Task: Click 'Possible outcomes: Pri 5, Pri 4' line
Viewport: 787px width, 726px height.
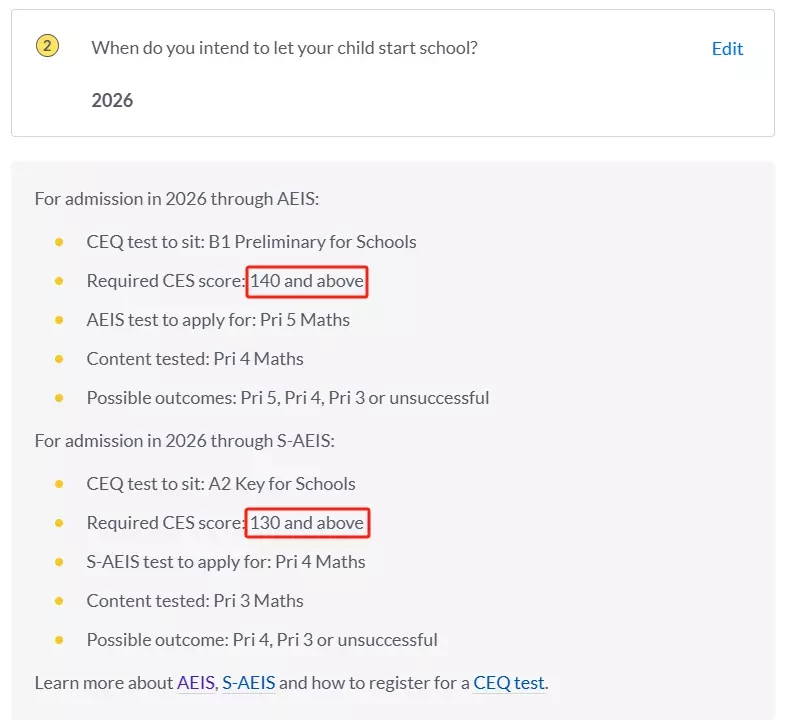Action: point(288,398)
